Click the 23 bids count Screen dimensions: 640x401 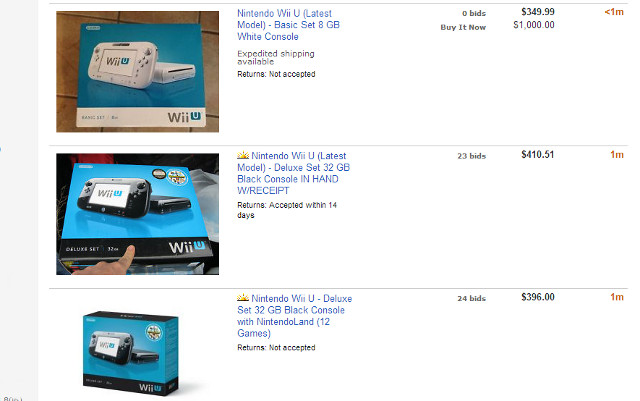coord(471,156)
